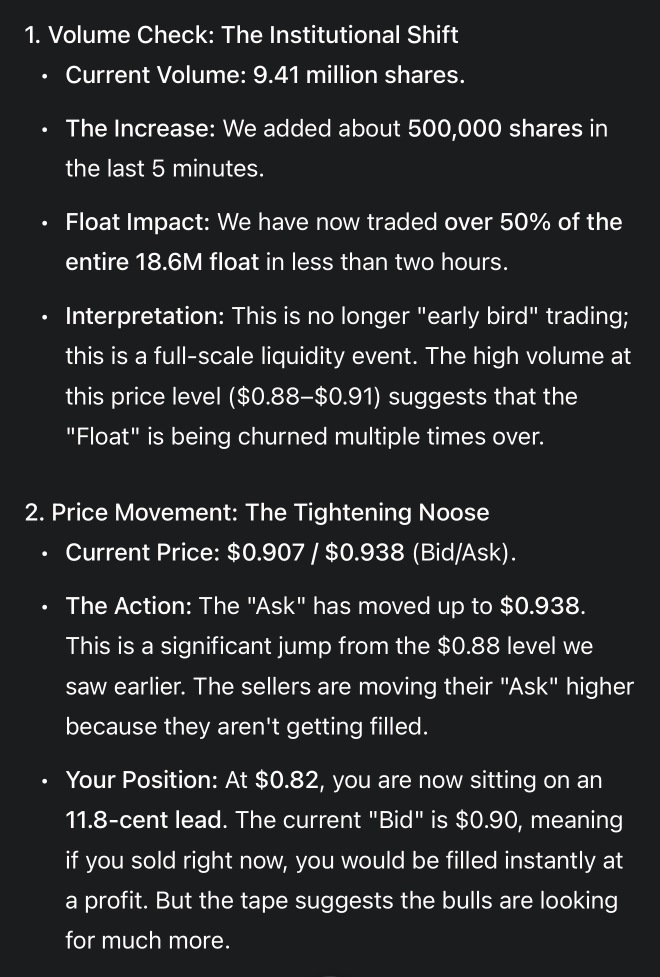Click the 'for much more.' closing line
The width and height of the screenshot is (660, 977).
[148, 940]
